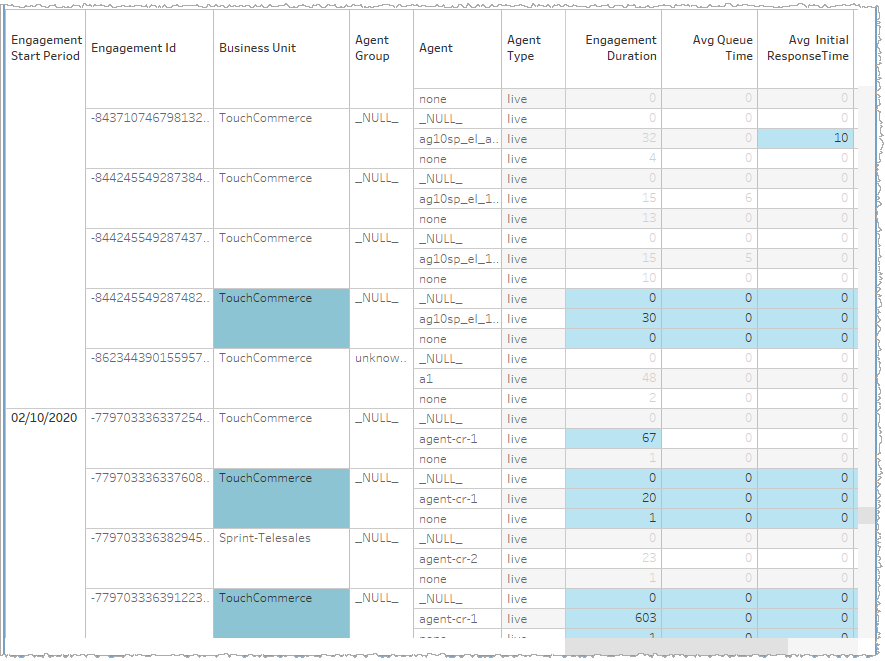Click the Avg Queue Time column header
Viewport: 885px width, 661px height.
click(x=715, y=47)
